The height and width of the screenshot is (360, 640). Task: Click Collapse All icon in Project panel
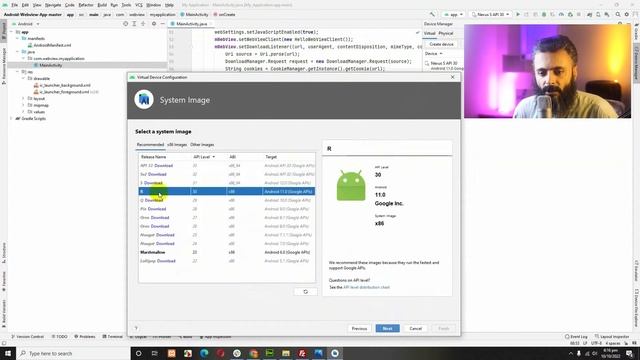click(x=143, y=24)
